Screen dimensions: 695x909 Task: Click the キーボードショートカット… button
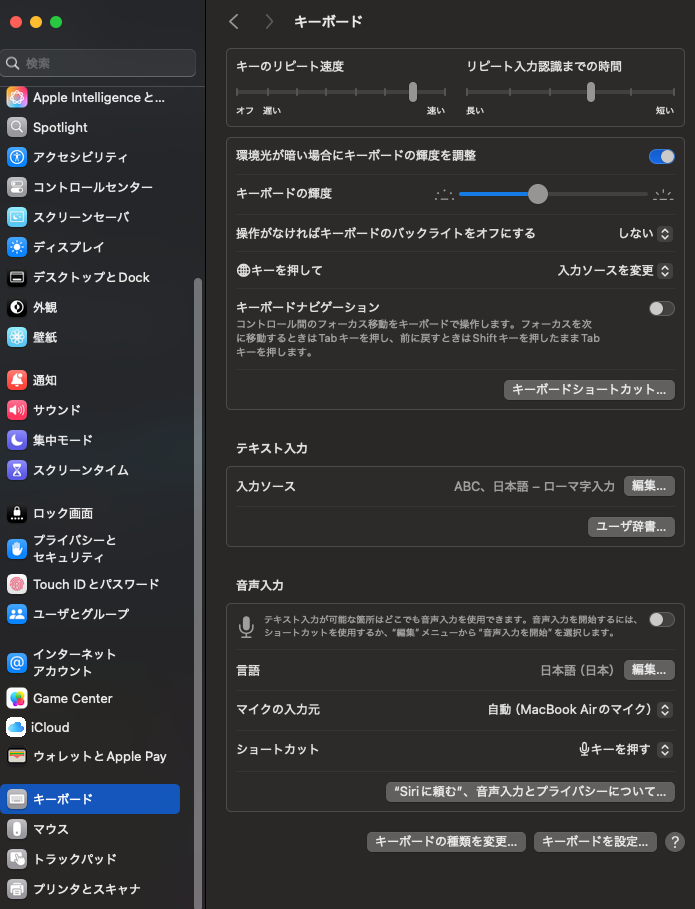(x=589, y=390)
